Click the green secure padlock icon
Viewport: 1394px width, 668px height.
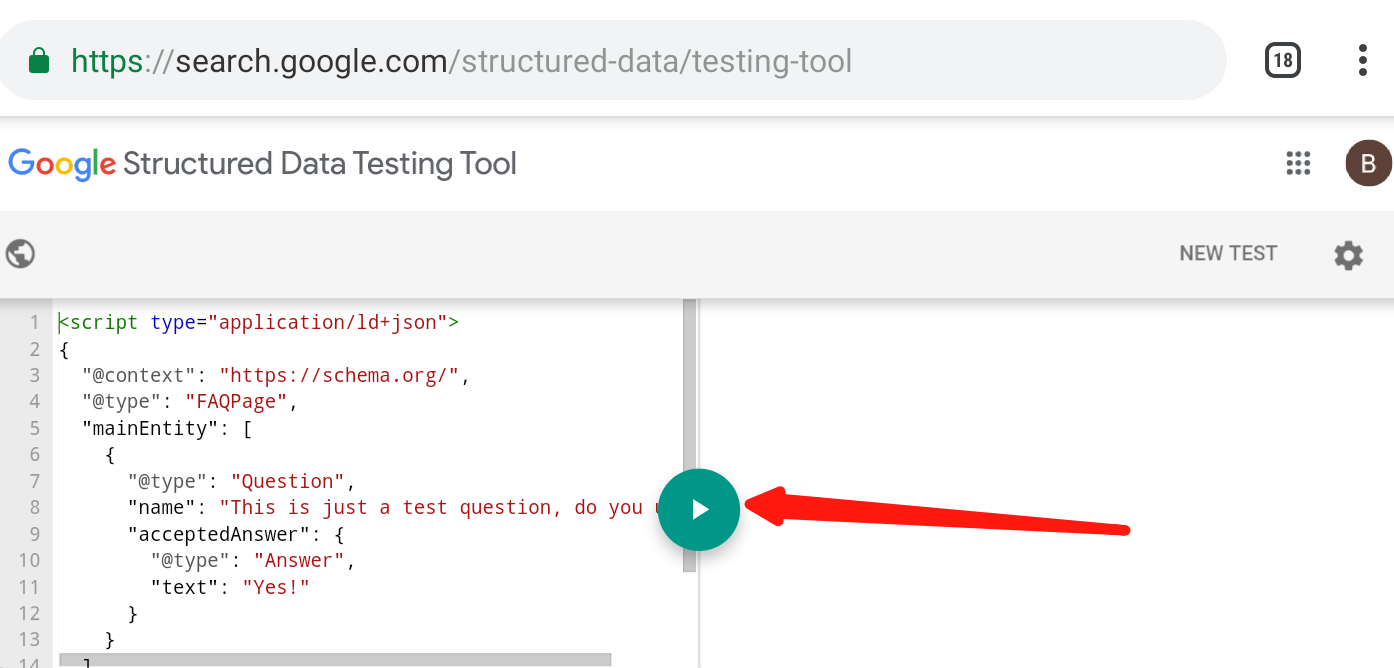[x=39, y=61]
